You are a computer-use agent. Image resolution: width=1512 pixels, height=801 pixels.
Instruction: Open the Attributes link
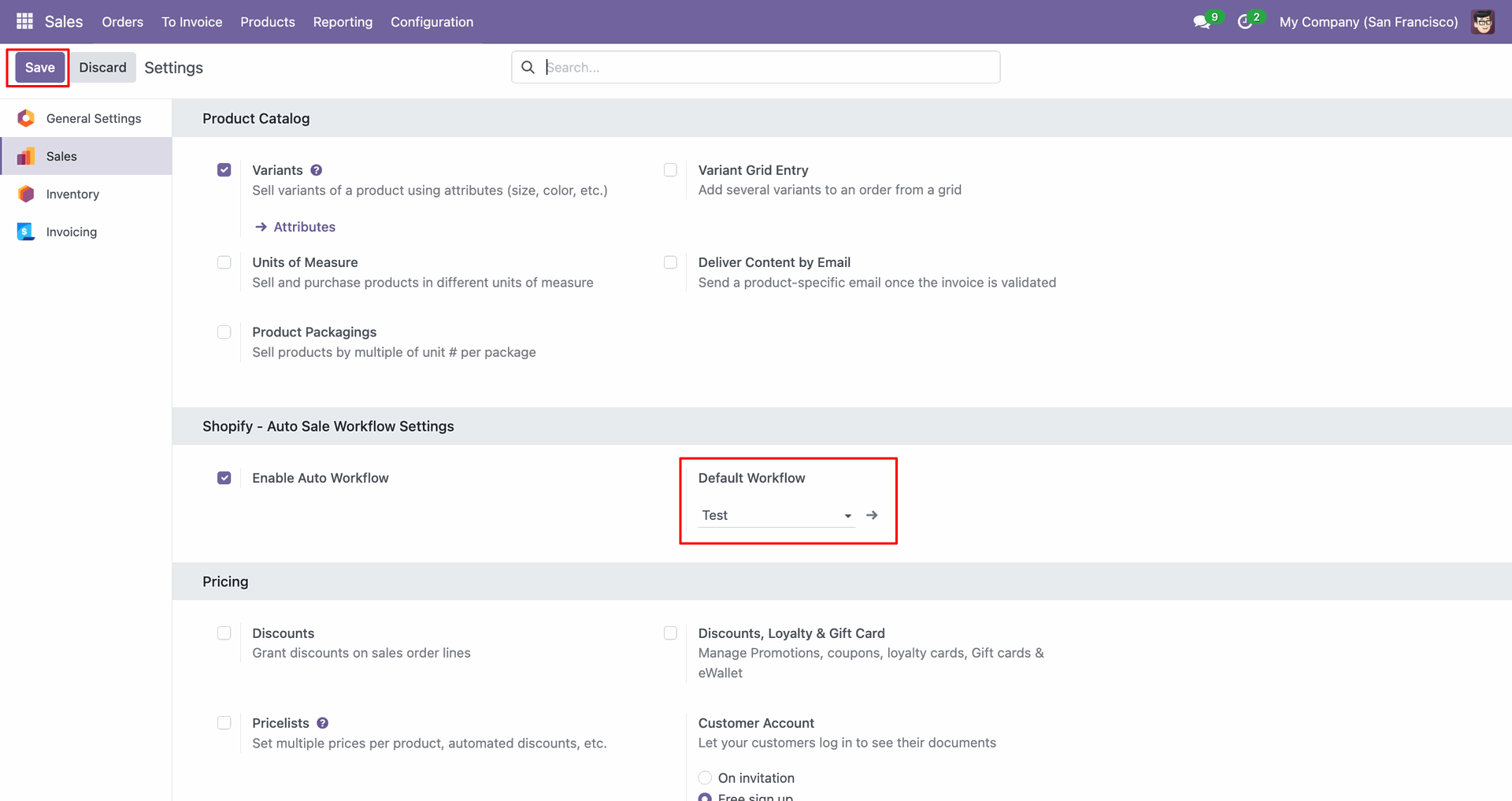[295, 227]
